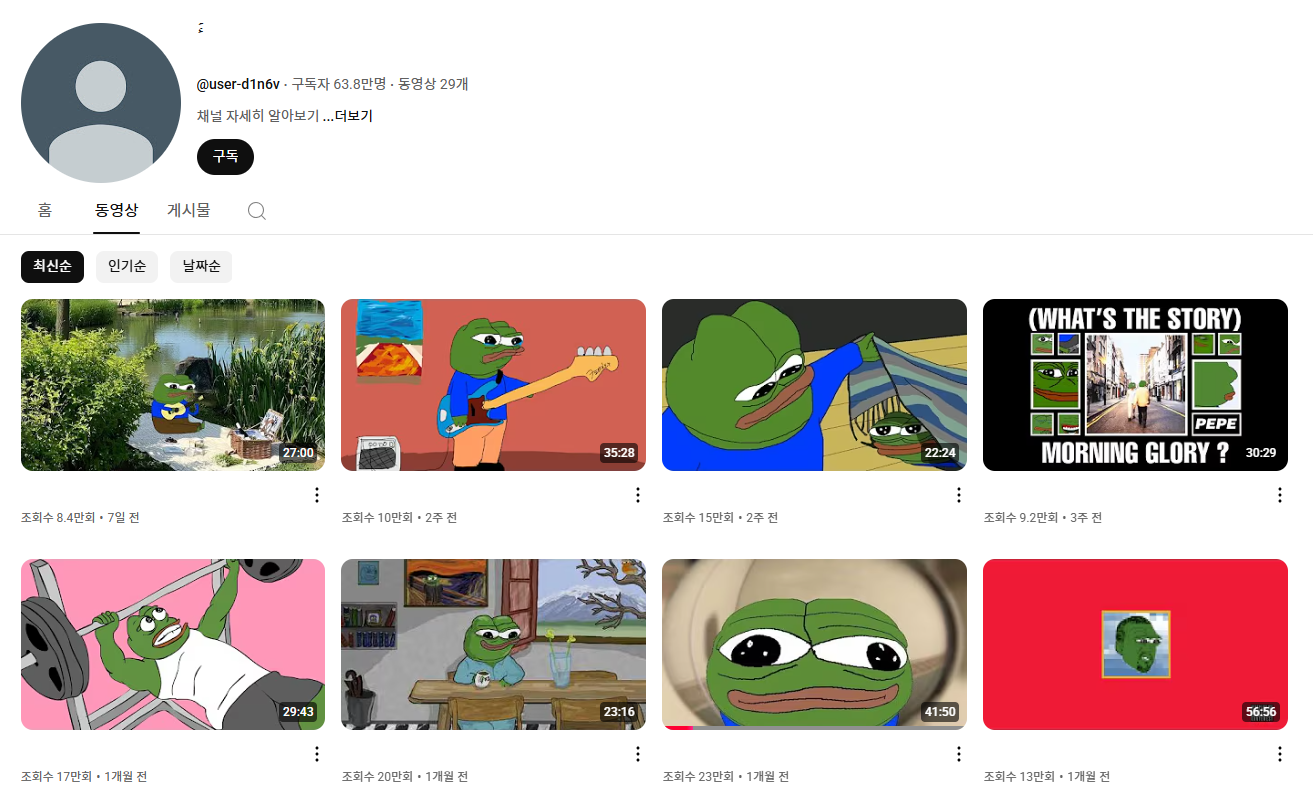The height and width of the screenshot is (797, 1313).
Task: Open more options for the 20만회 video
Action: coord(638,754)
